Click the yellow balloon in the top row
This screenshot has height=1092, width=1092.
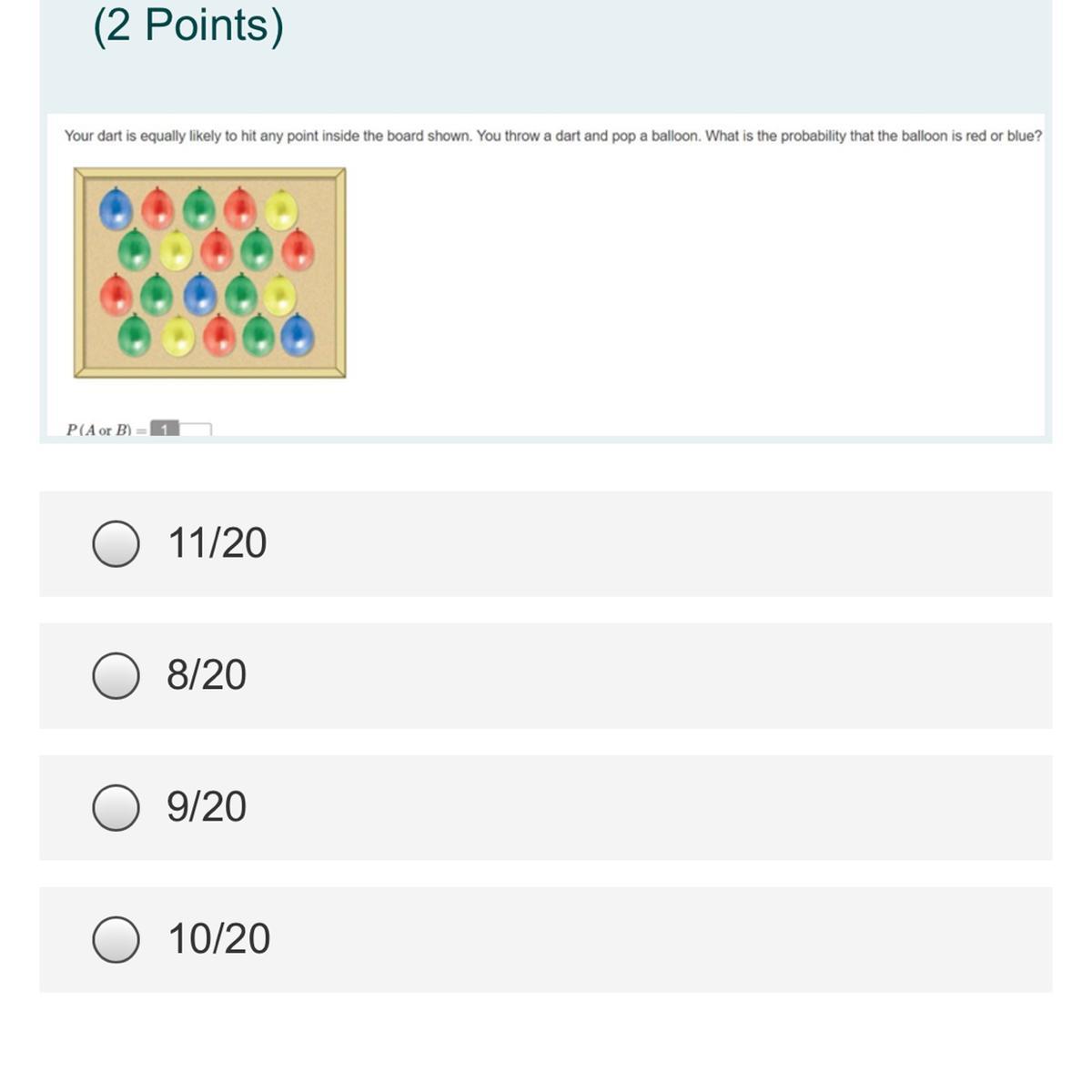click(x=281, y=209)
